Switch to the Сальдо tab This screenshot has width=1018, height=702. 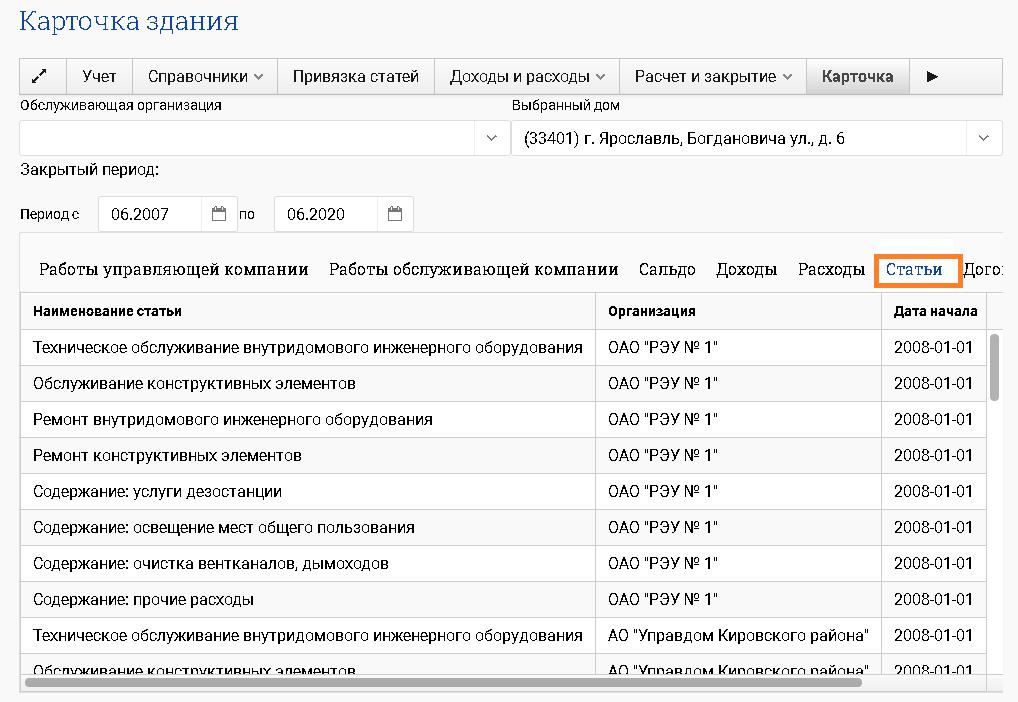click(667, 270)
